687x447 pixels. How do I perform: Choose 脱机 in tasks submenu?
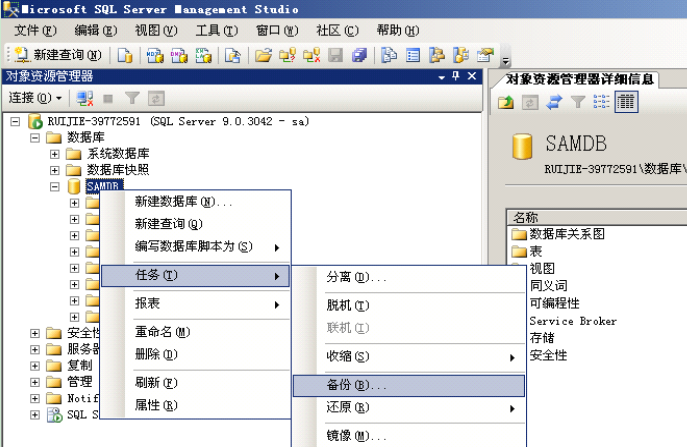point(409,305)
